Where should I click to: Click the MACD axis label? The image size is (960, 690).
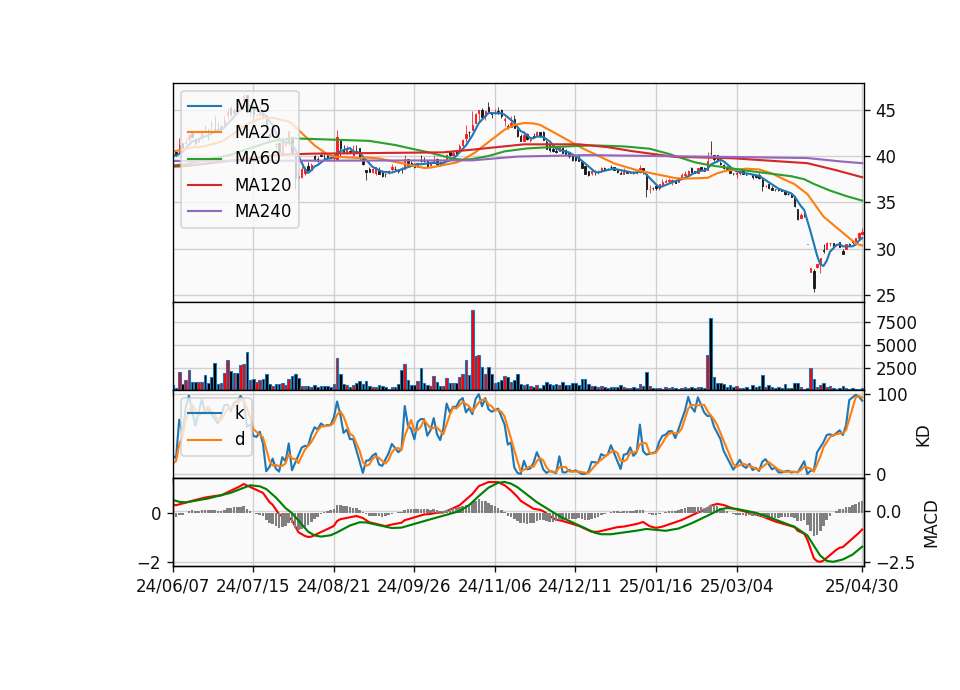tap(930, 523)
